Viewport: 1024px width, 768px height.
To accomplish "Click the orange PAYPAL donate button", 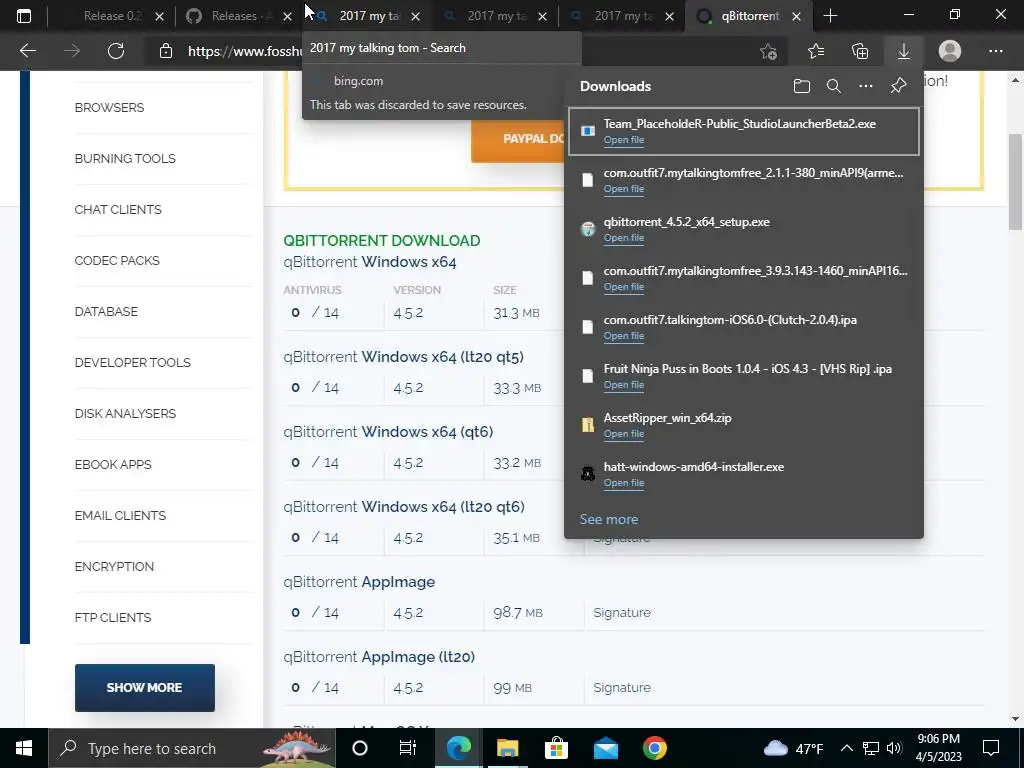I will coord(518,138).
